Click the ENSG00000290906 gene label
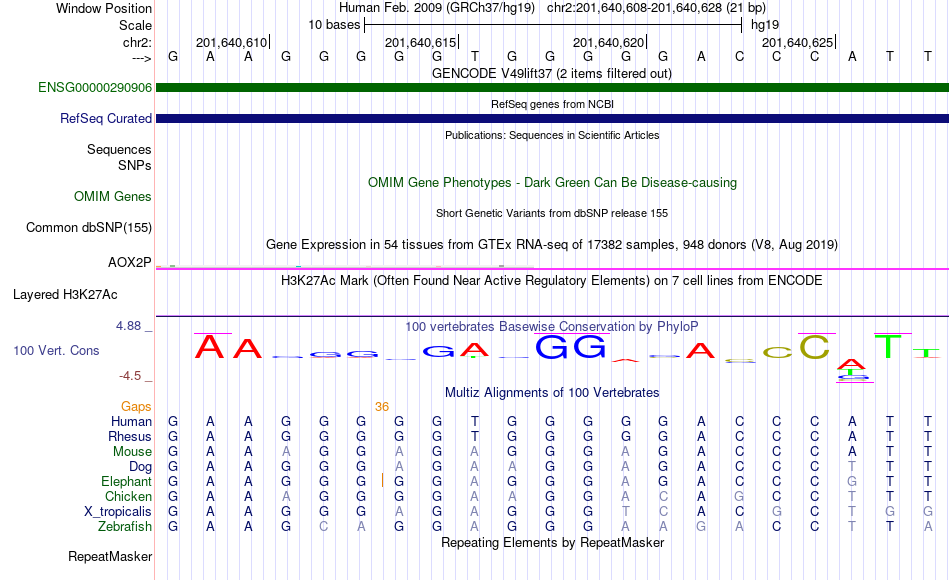Image resolution: width=950 pixels, height=580 pixels. (95, 87)
